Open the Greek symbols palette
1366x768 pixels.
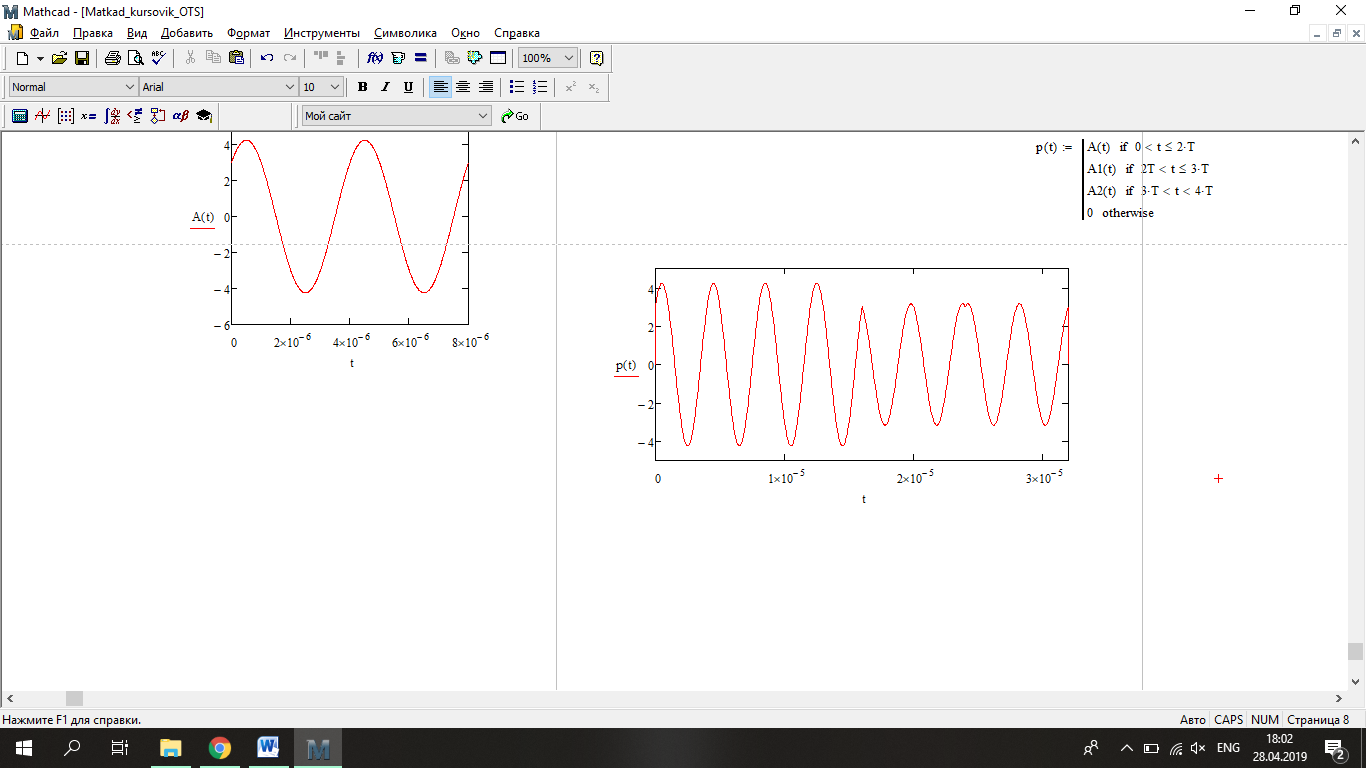coord(181,116)
